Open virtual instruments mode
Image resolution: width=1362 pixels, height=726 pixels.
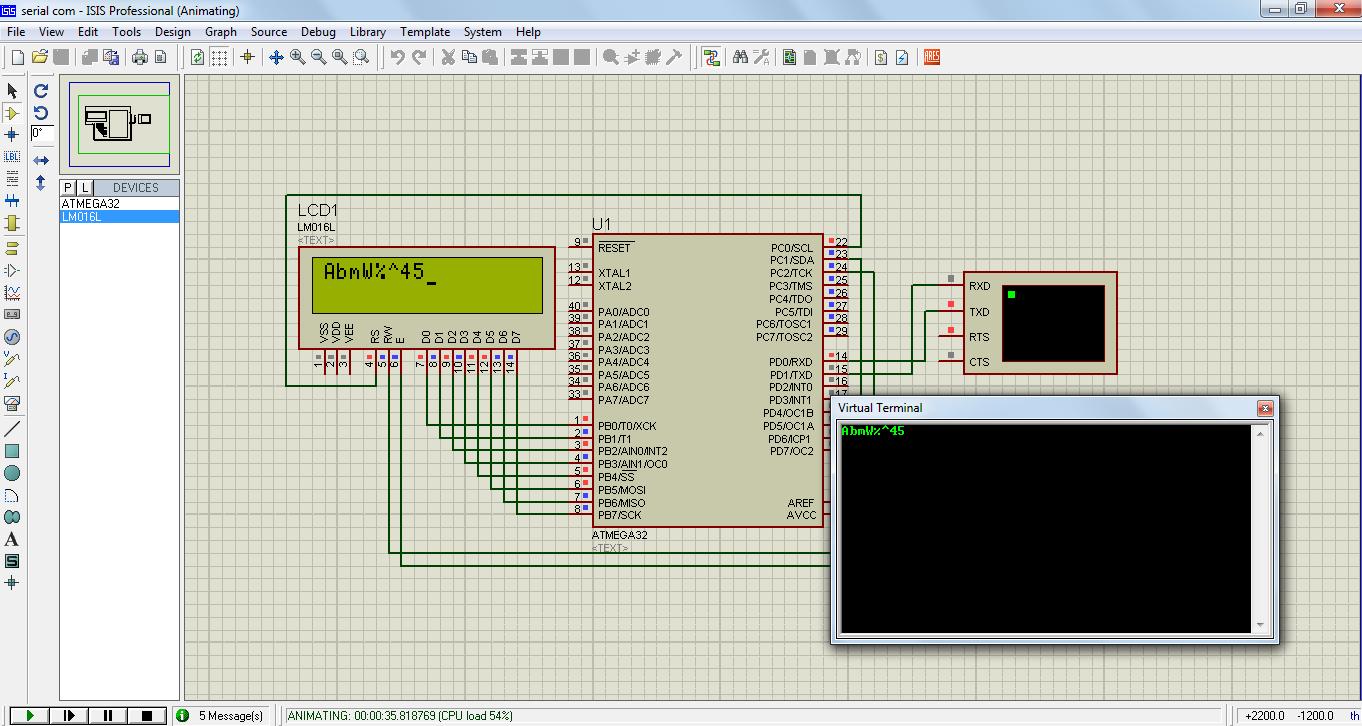(12, 403)
